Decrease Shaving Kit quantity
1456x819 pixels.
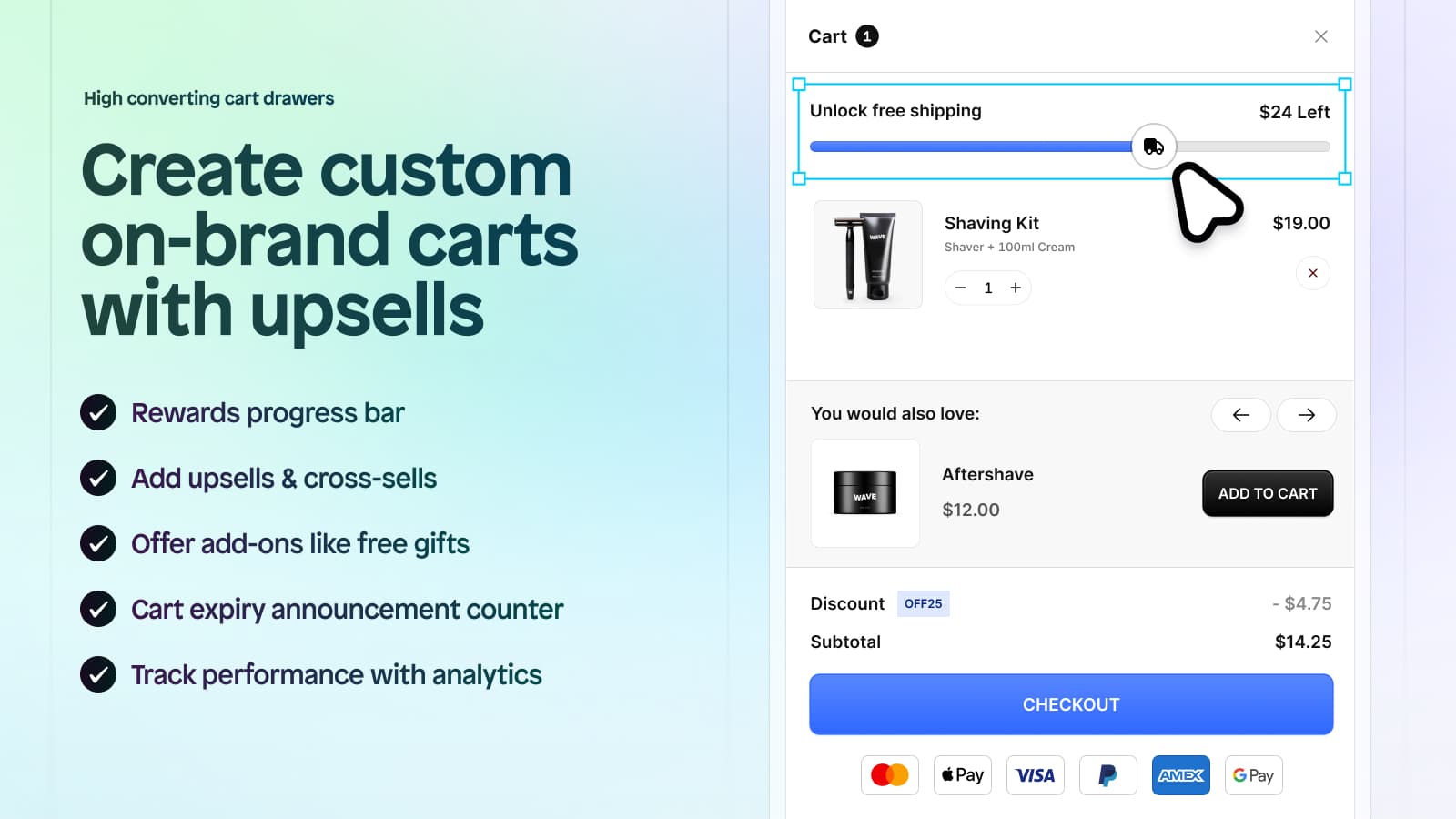(960, 288)
